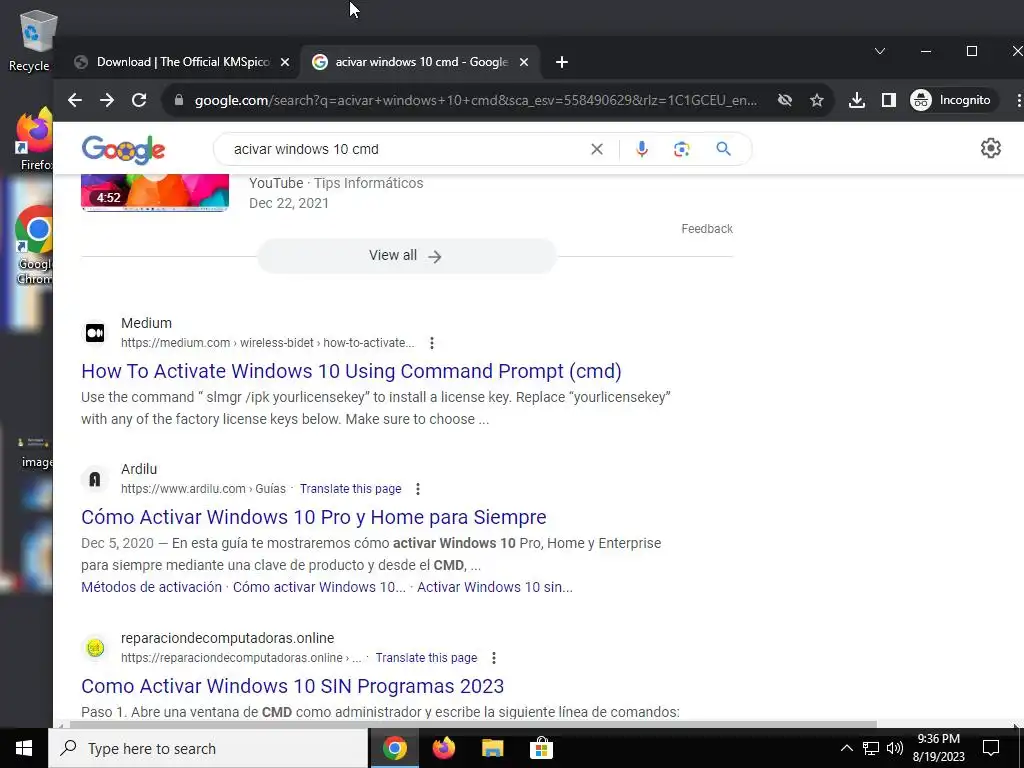Image resolution: width=1024 pixels, height=768 pixels.
Task: Open the notification center icon
Action: pyautogui.click(x=991, y=748)
